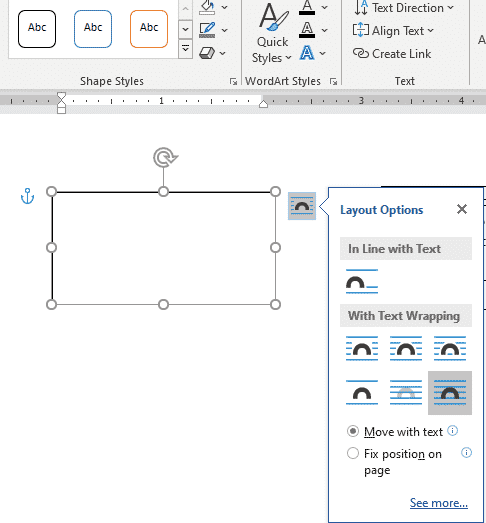Expand the Quick Styles gallery

(x=273, y=33)
